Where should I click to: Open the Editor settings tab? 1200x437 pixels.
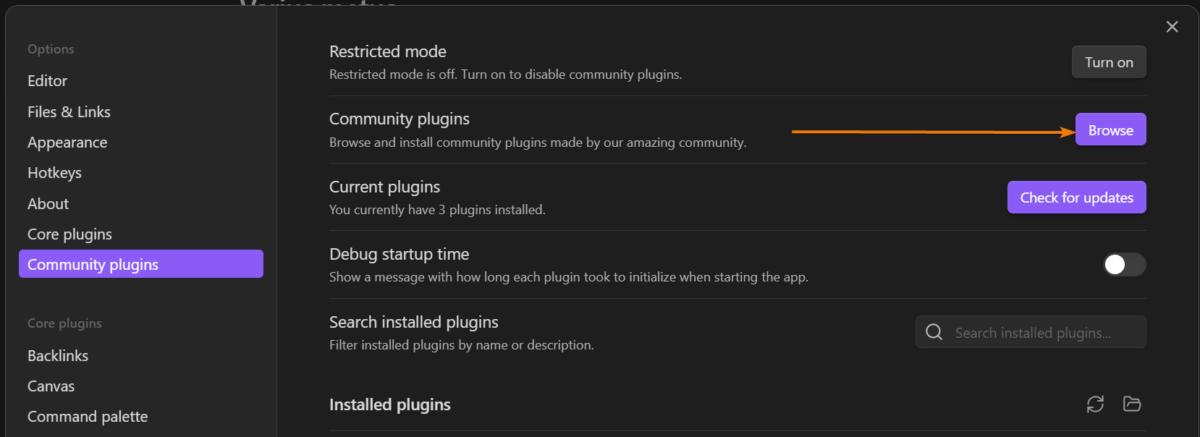coord(48,81)
